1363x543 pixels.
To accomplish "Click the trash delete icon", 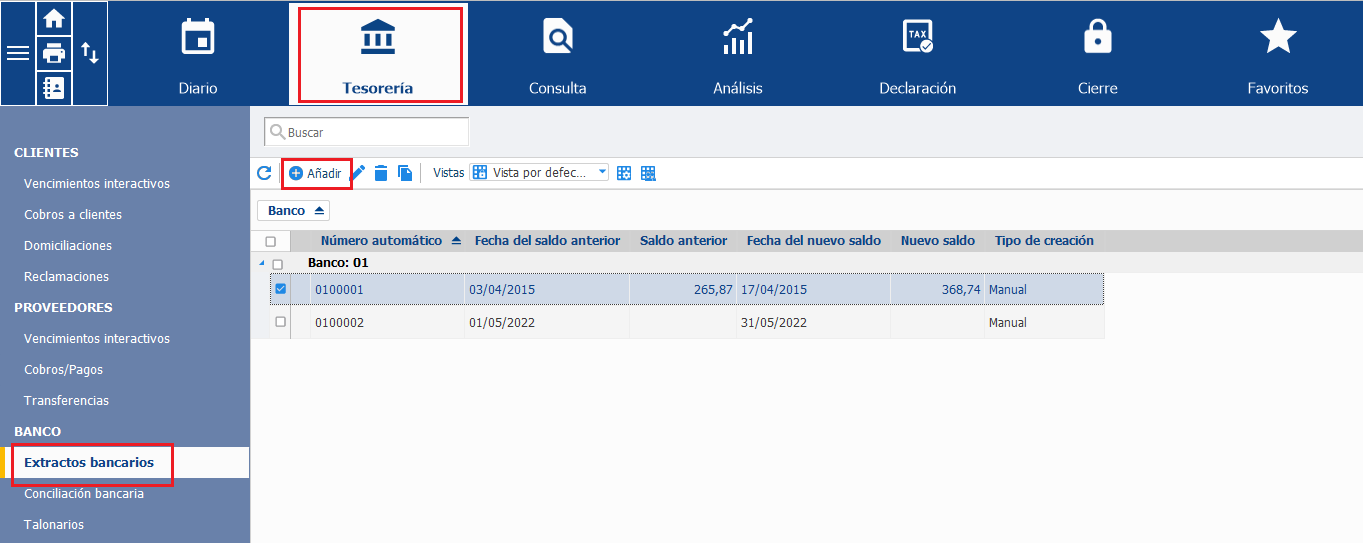I will tap(381, 173).
